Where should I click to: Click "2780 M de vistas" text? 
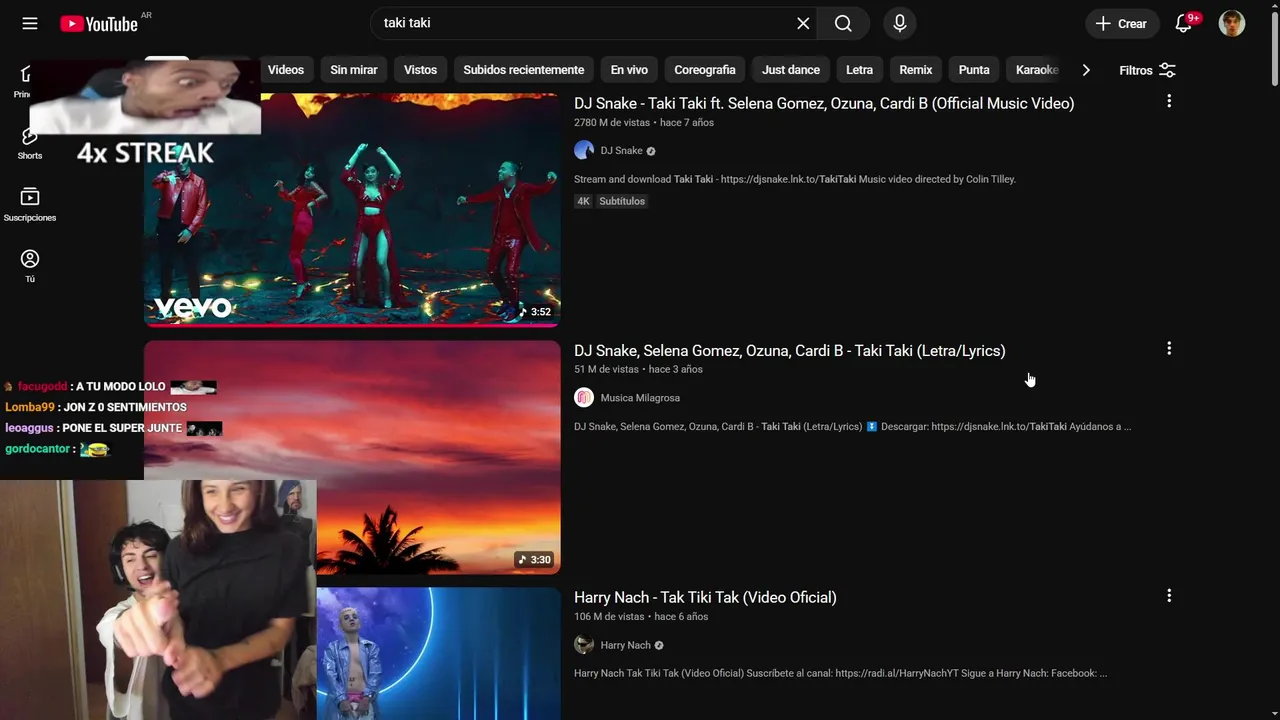[612, 123]
